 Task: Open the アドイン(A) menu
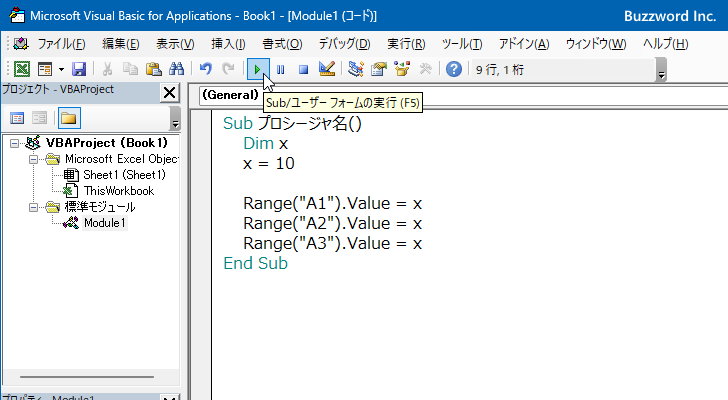coord(524,44)
